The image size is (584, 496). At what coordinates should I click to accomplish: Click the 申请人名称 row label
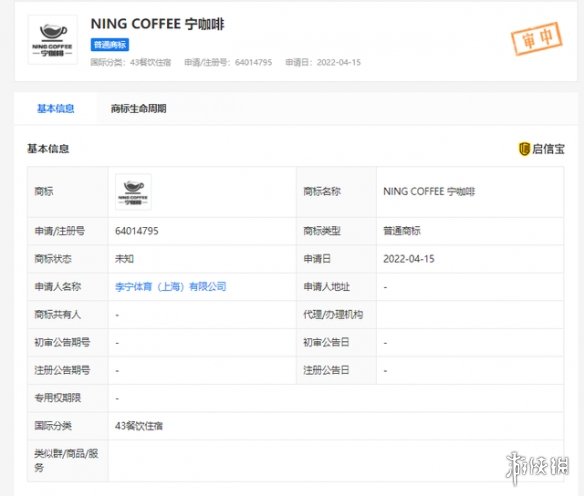(58, 287)
